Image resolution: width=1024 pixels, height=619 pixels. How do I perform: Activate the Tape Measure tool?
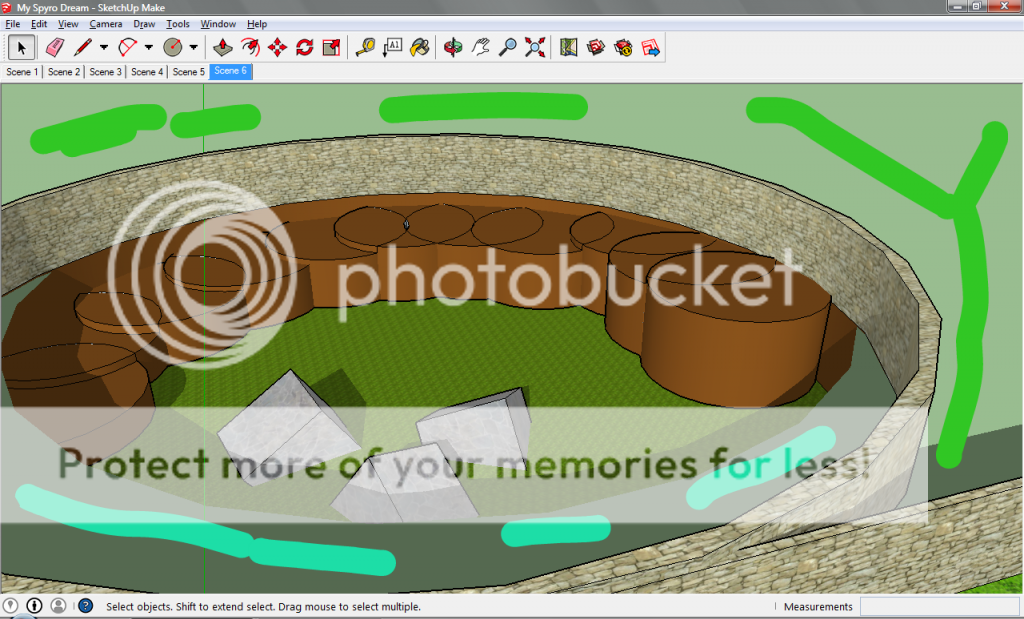pos(365,47)
